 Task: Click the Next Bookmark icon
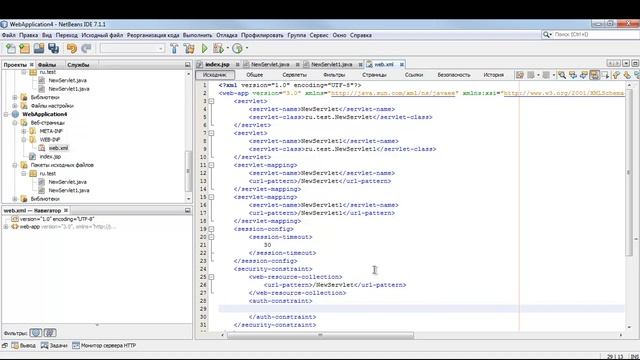pyautogui.click(x=627, y=75)
